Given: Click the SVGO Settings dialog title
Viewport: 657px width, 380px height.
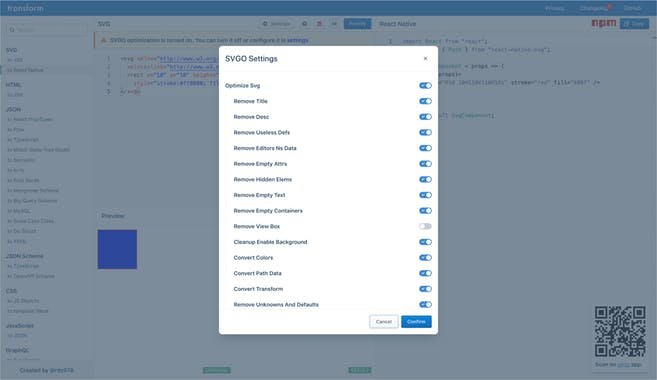Looking at the screenshot, I should 251,59.
